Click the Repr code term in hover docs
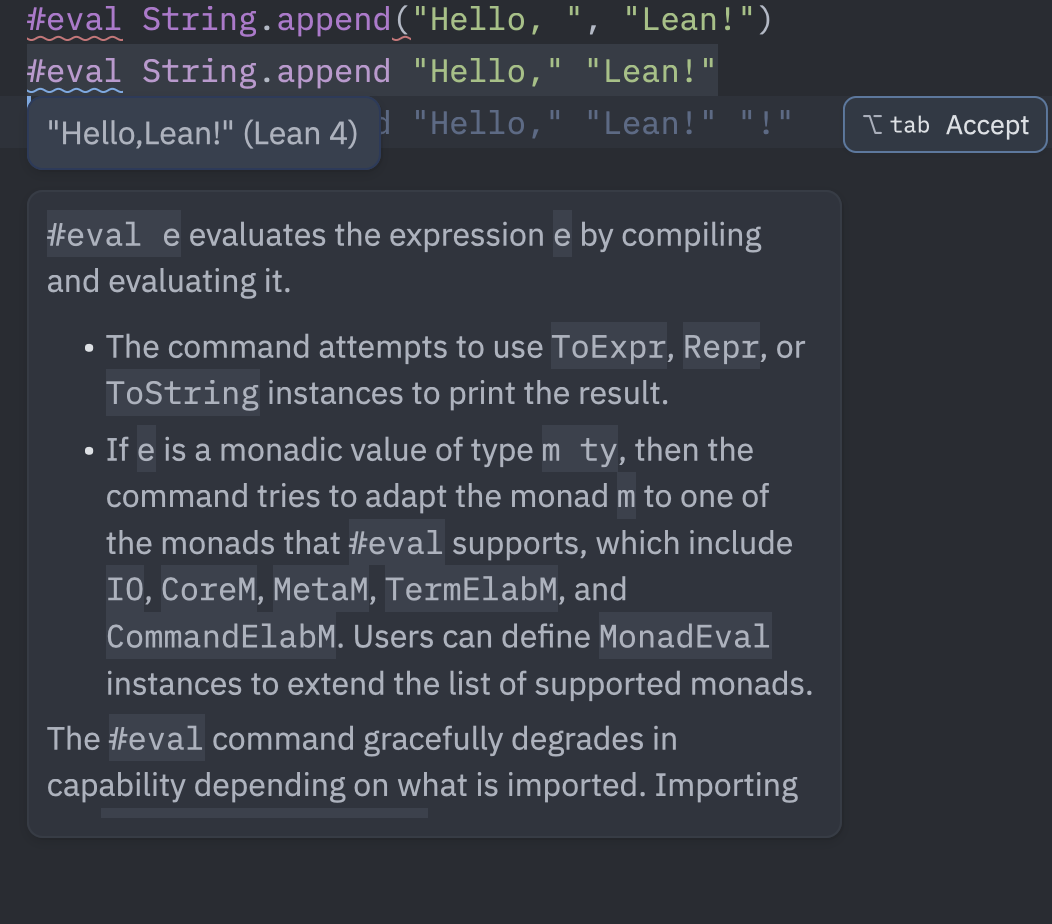 pos(721,347)
